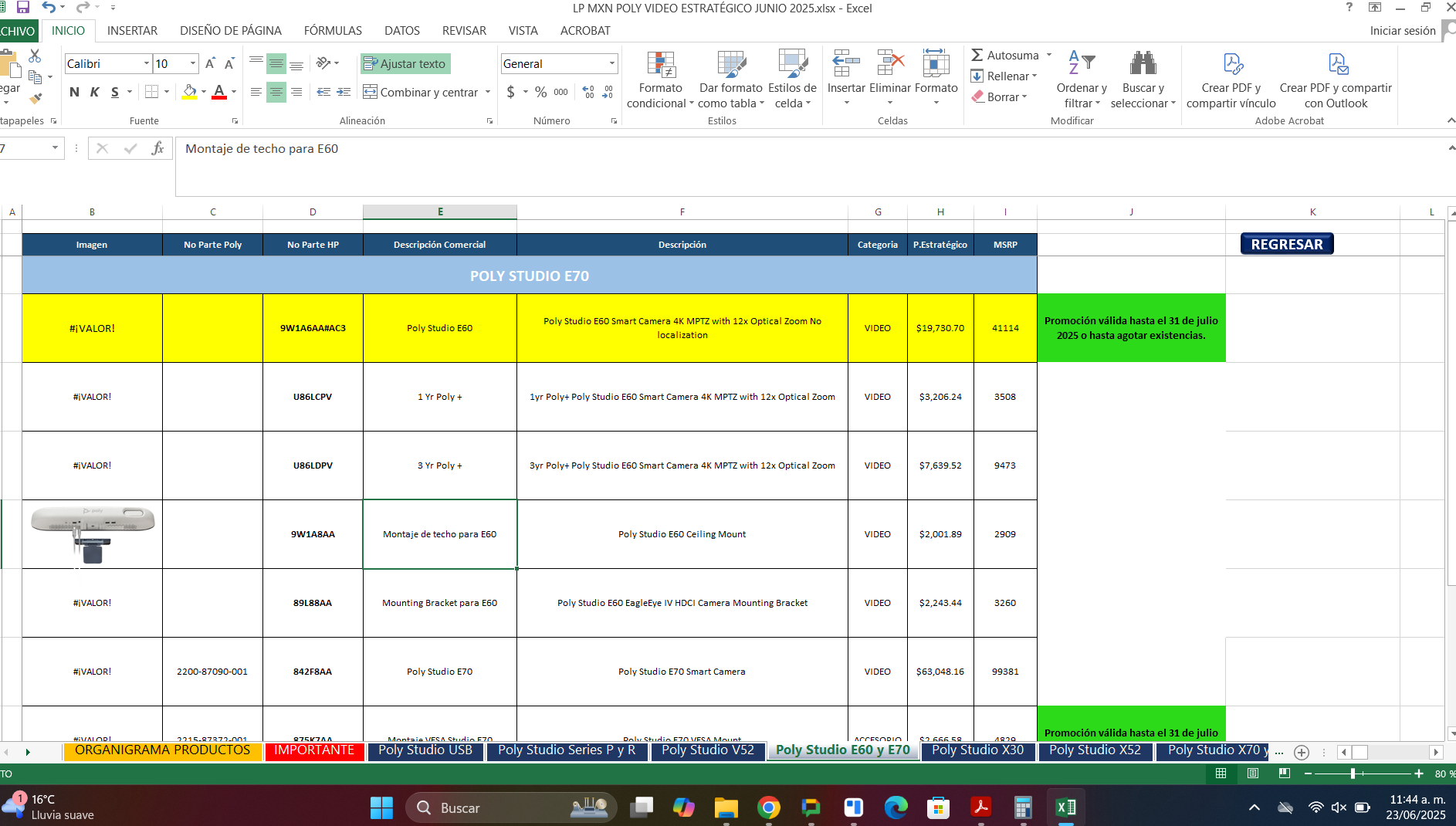Image resolution: width=1456 pixels, height=826 pixels.
Task: Adjust the zoom level slider
Action: tap(1353, 774)
